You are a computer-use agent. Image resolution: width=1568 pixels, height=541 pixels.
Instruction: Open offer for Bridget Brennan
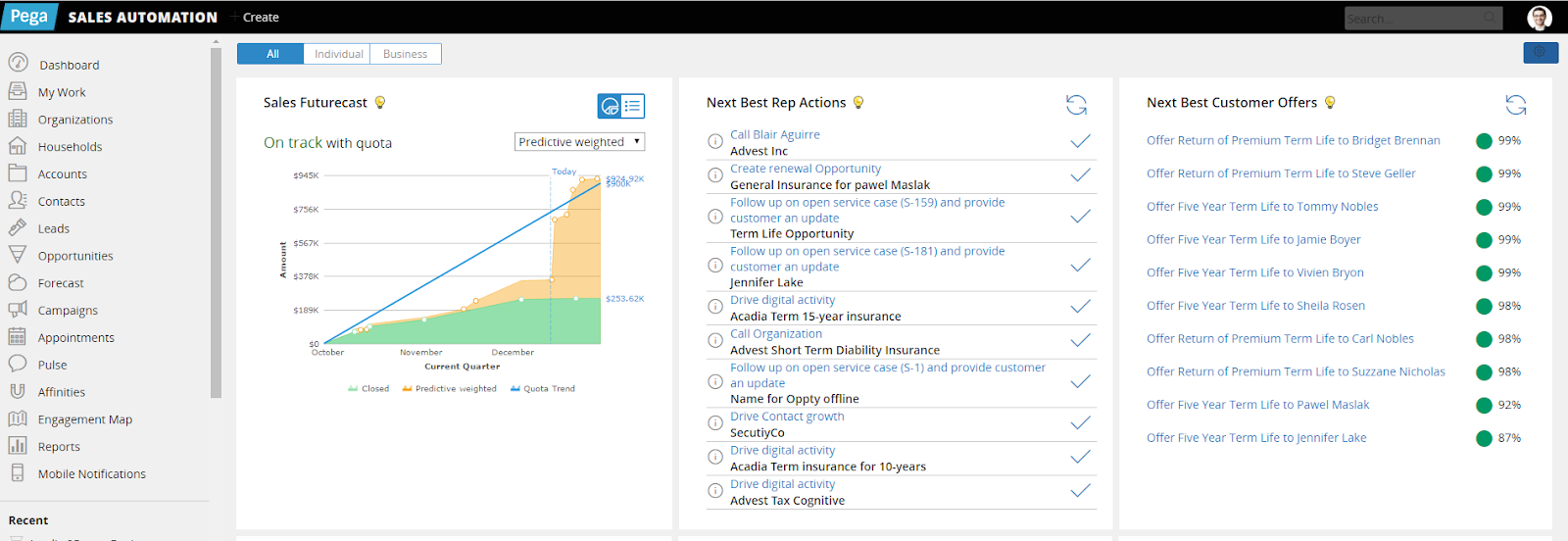[x=1293, y=141]
